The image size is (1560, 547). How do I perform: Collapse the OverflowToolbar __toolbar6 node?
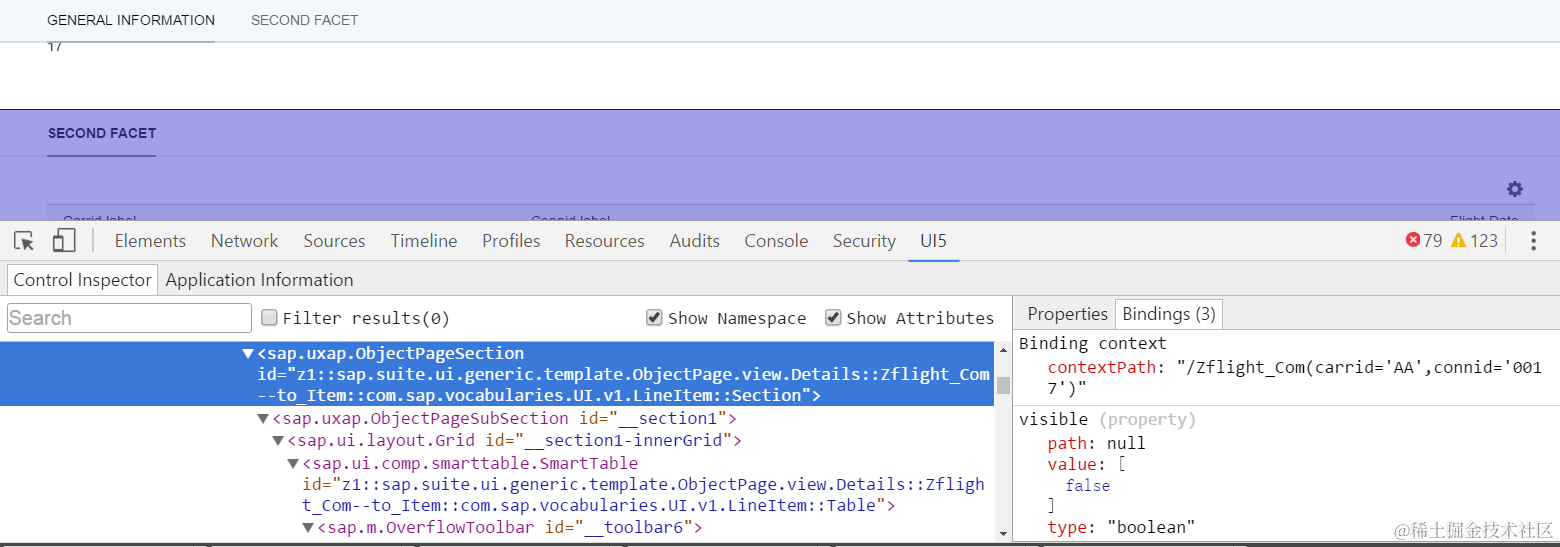pyautogui.click(x=308, y=528)
